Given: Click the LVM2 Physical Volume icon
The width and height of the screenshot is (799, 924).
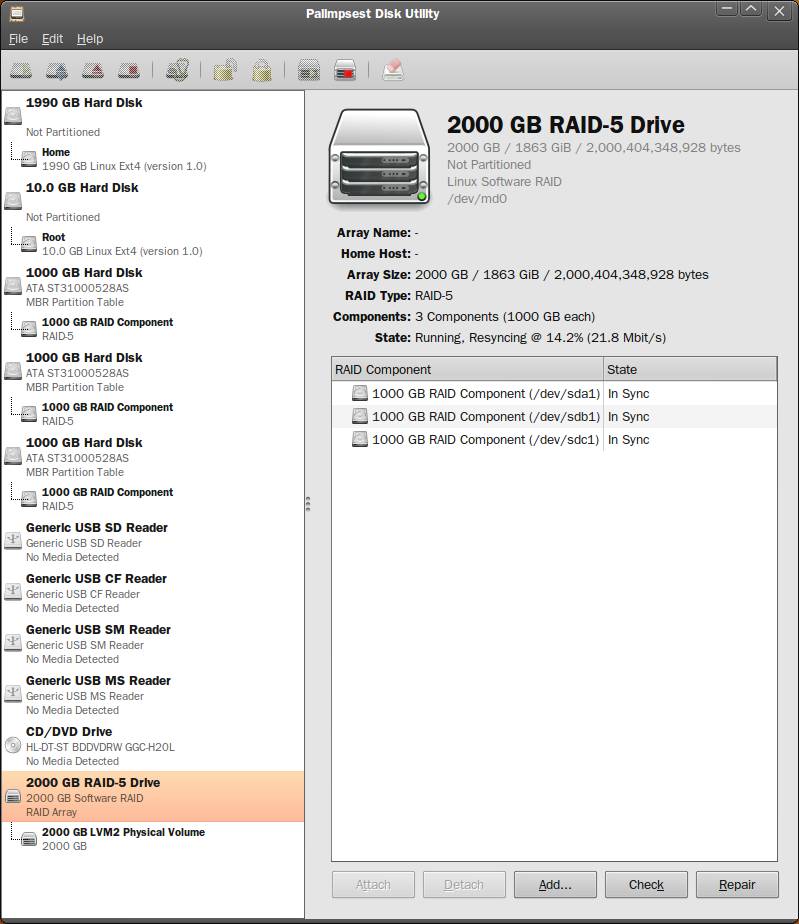Looking at the screenshot, I should [x=29, y=838].
